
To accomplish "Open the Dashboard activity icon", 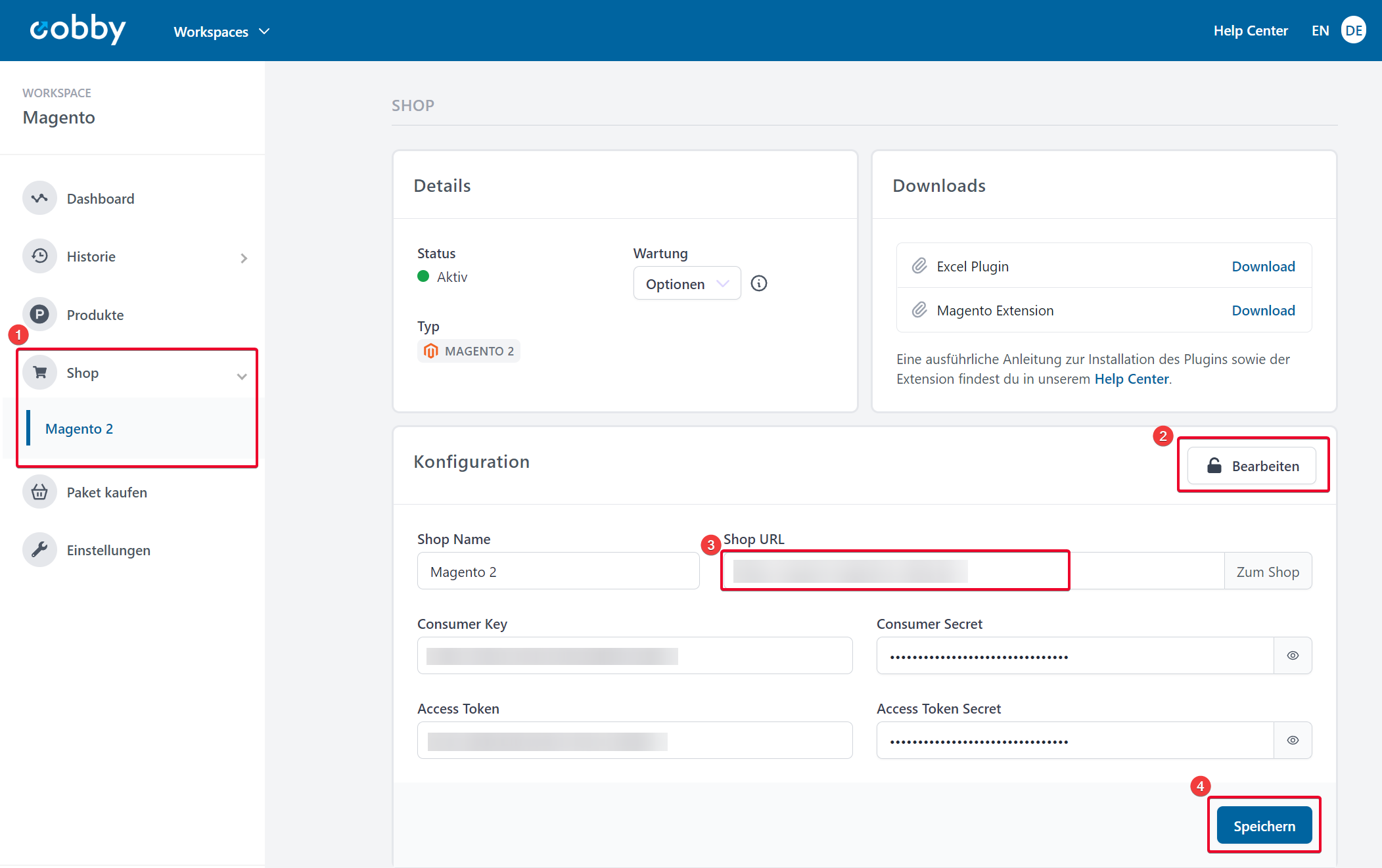I will click(39, 198).
